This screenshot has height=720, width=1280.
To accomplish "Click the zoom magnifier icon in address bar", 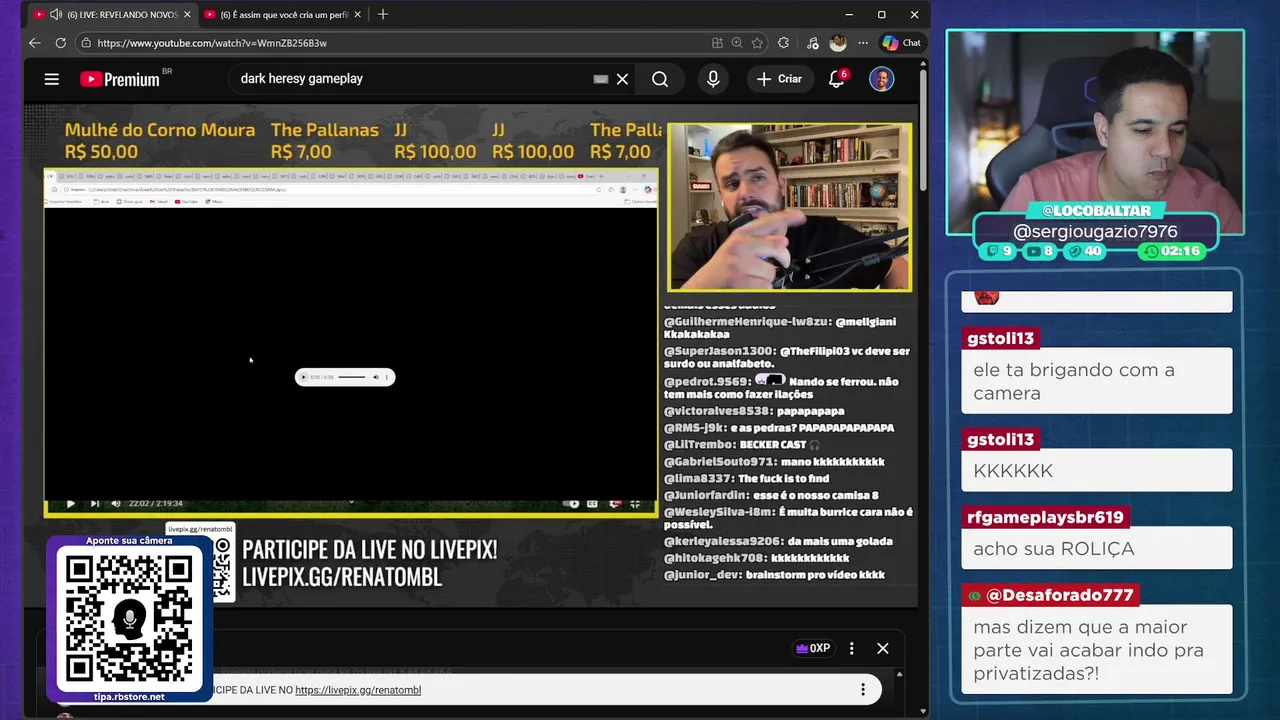I will (x=737, y=43).
